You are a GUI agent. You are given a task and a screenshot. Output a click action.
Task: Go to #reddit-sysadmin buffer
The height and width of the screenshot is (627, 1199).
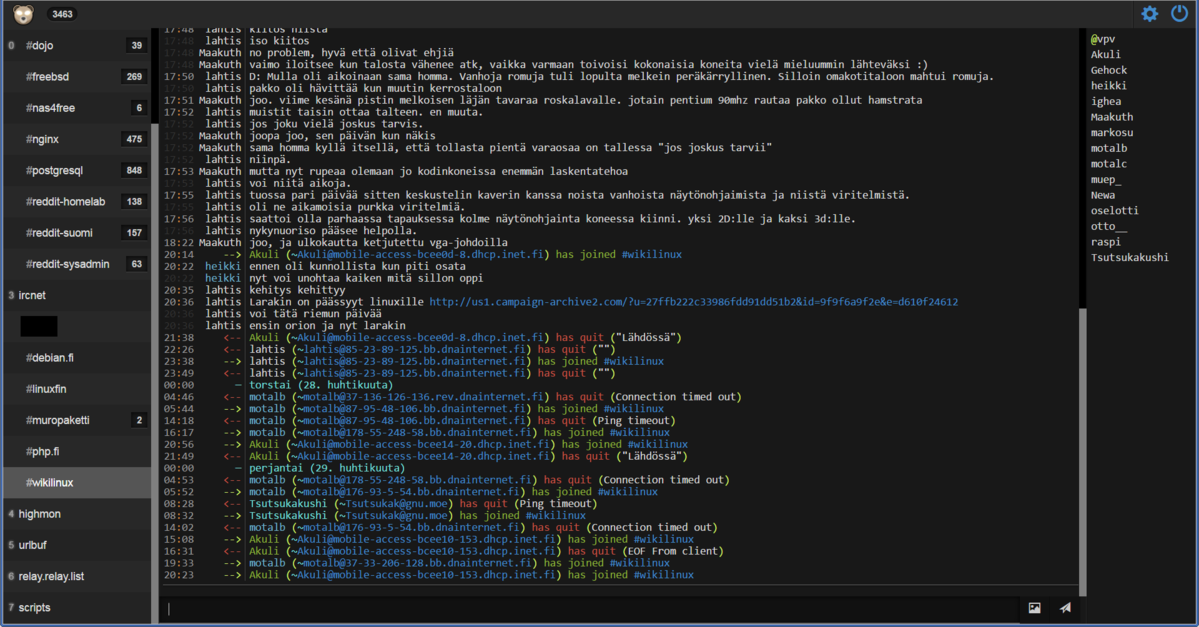point(67,264)
